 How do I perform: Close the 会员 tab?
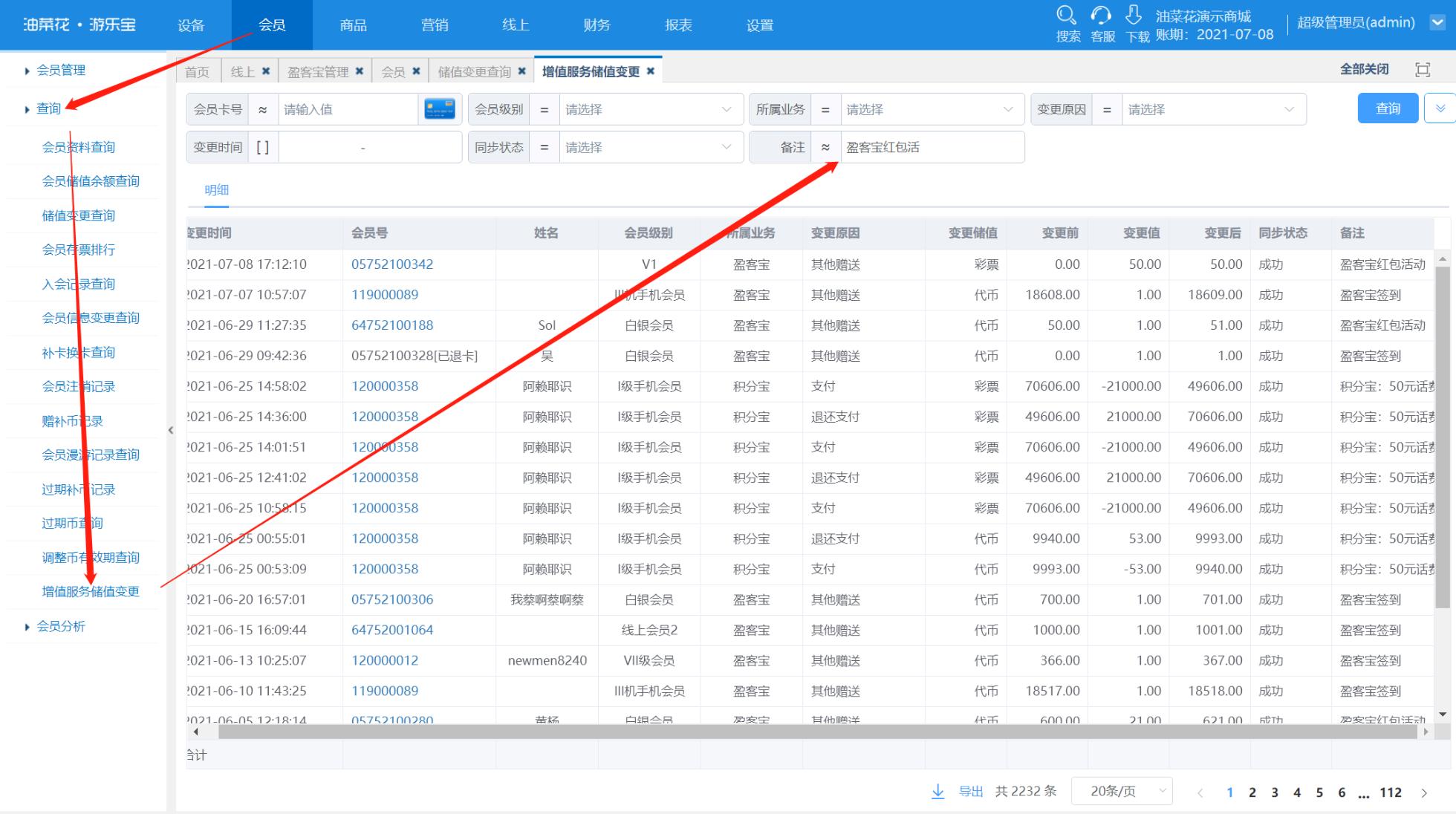[416, 71]
